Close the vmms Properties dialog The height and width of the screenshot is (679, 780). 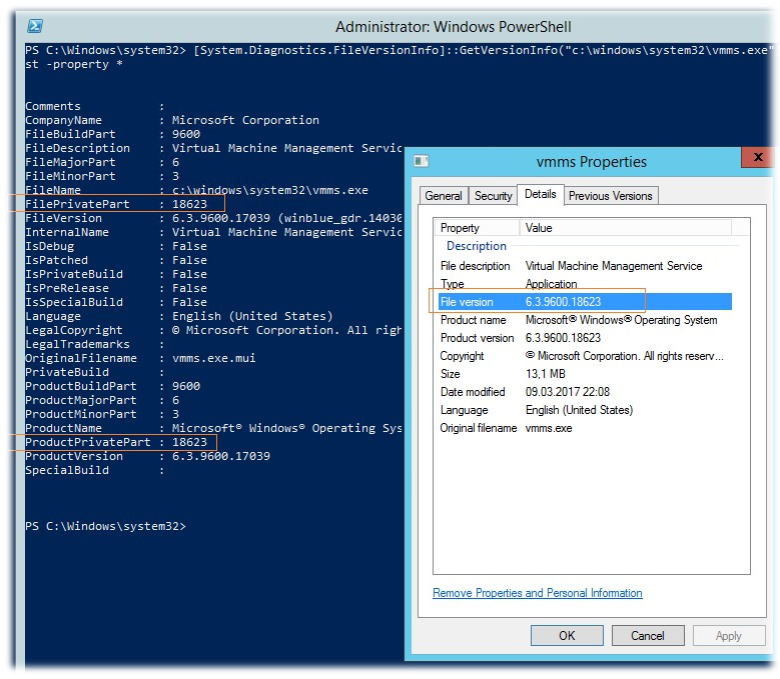click(x=758, y=157)
